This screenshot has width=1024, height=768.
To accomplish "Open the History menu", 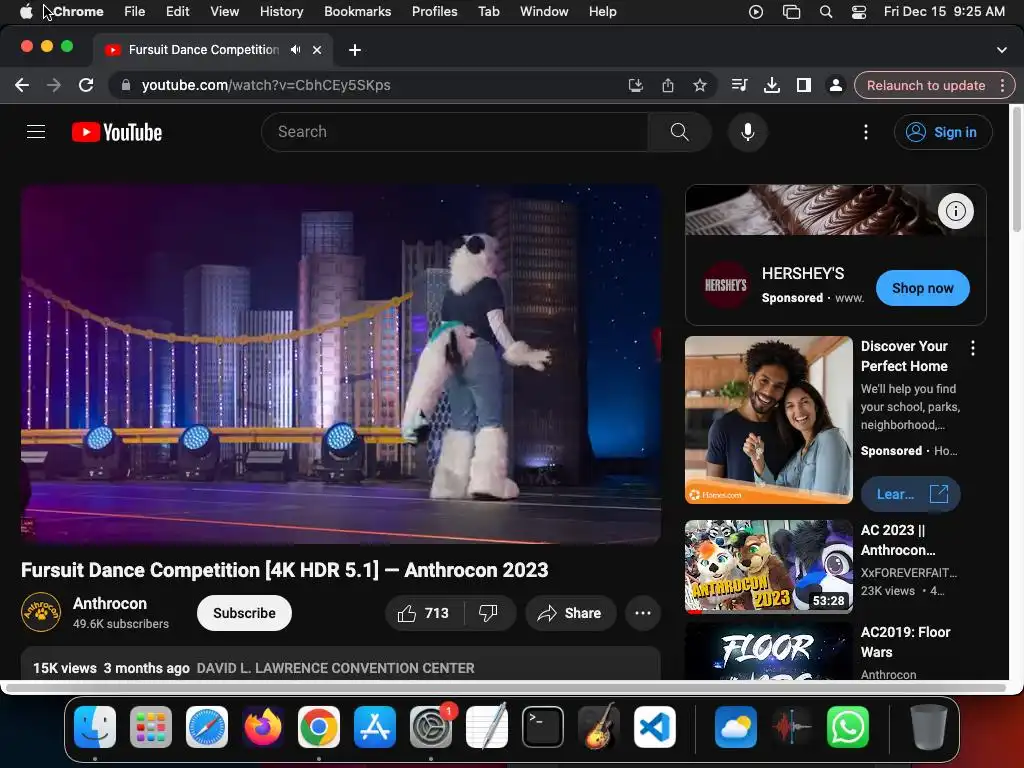I will (x=281, y=12).
